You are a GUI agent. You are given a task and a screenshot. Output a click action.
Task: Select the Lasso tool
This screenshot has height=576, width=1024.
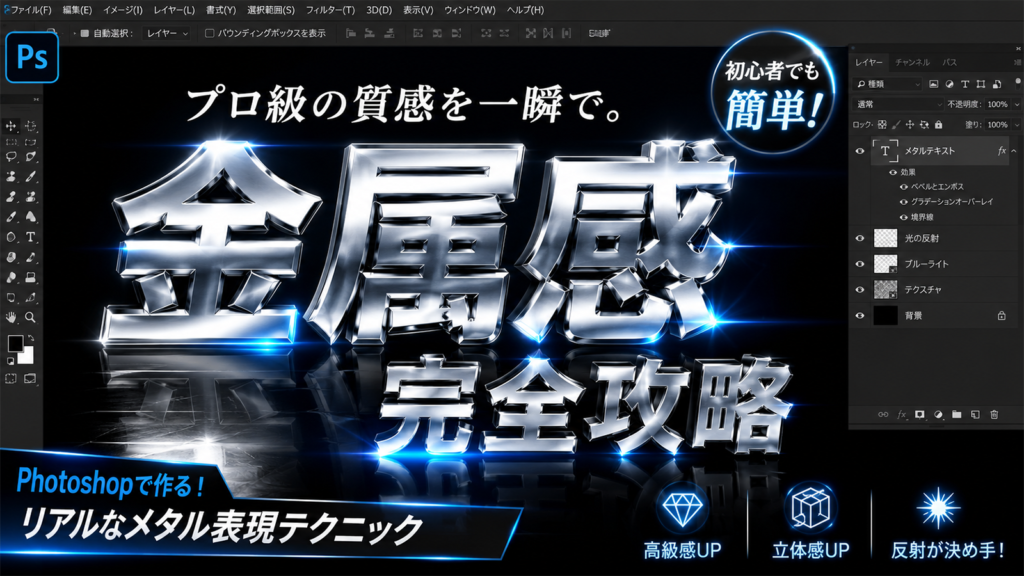[11, 157]
